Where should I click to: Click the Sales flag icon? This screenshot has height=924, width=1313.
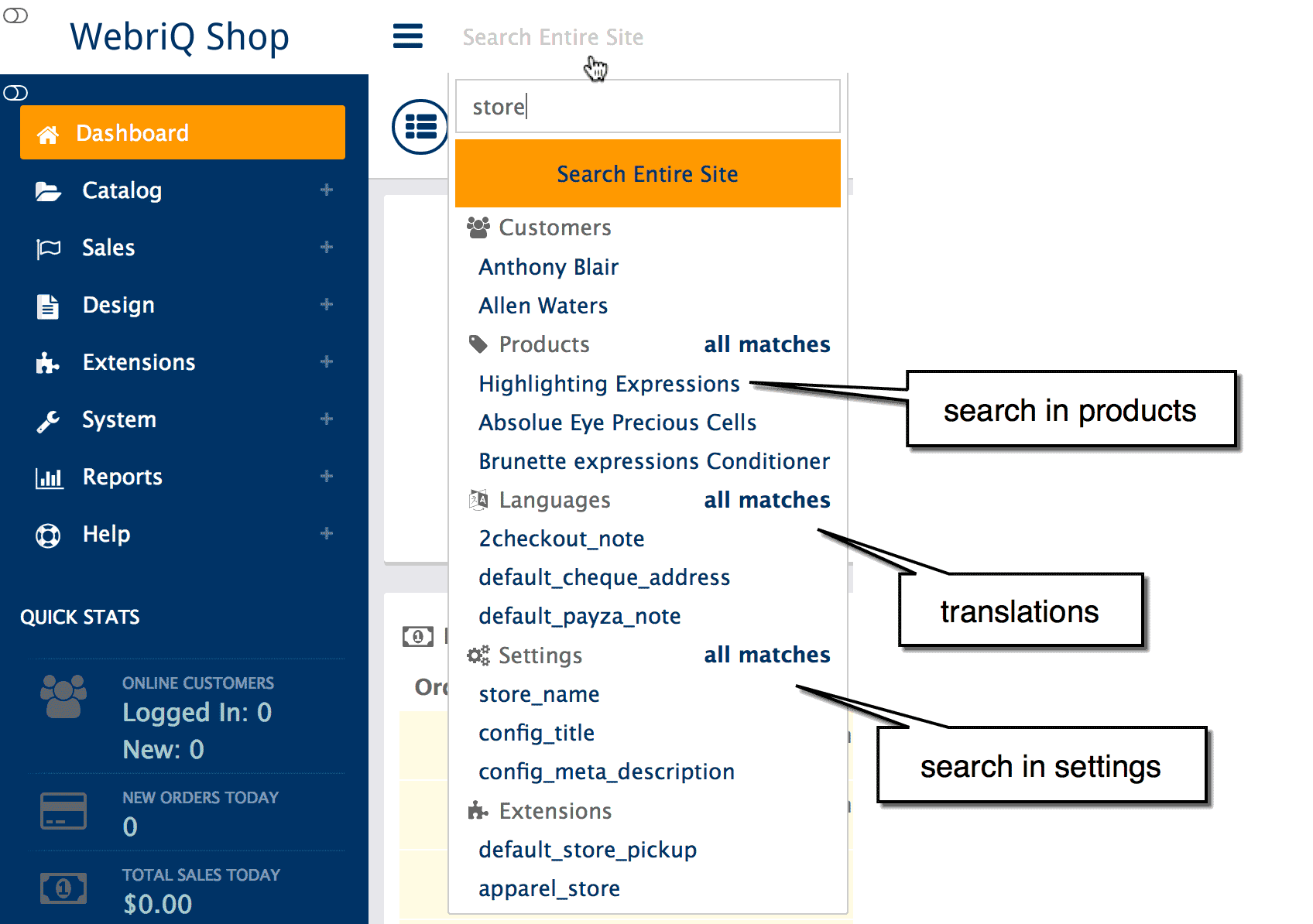(x=48, y=248)
